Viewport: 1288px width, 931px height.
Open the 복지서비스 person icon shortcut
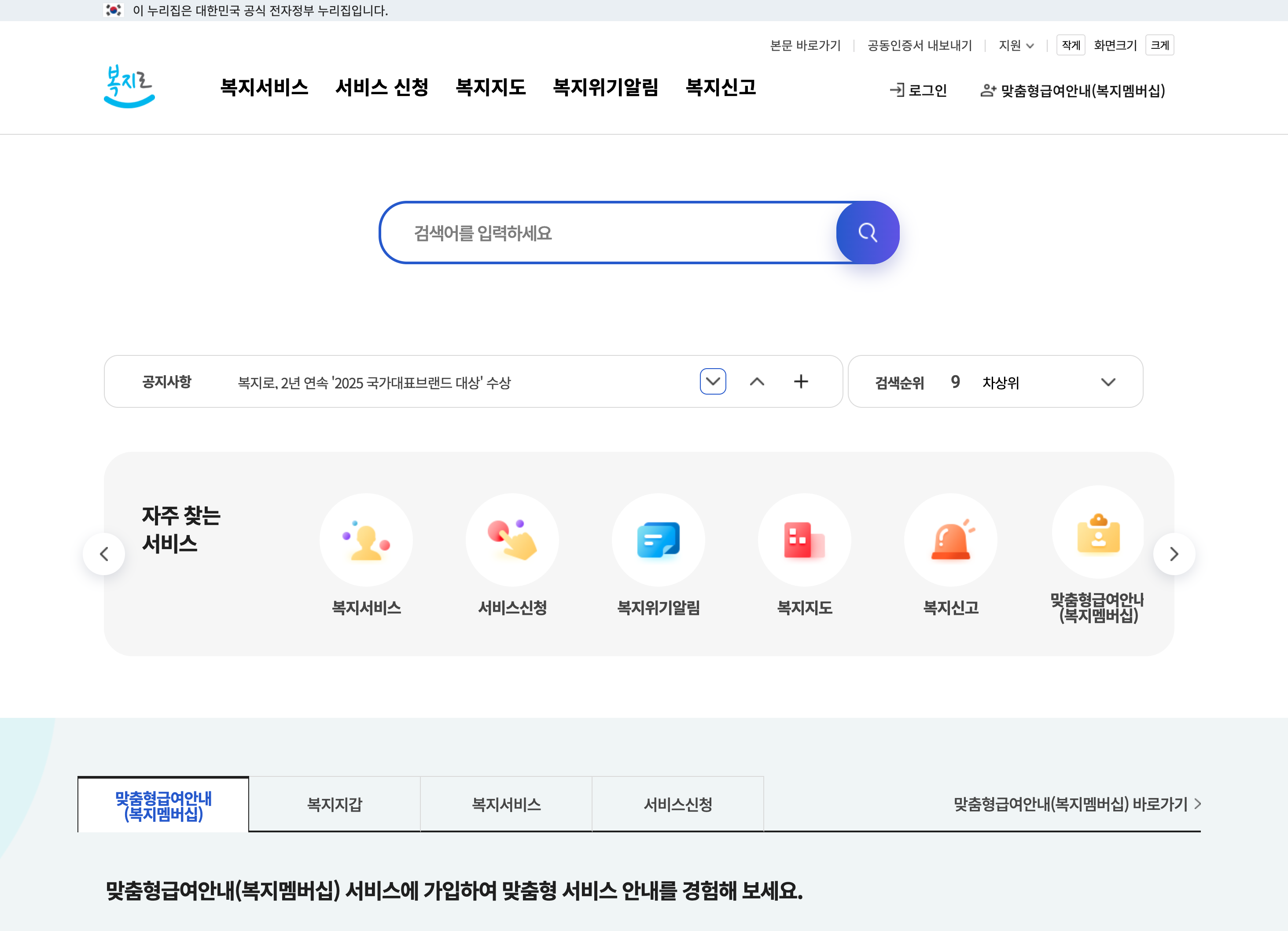(x=366, y=540)
